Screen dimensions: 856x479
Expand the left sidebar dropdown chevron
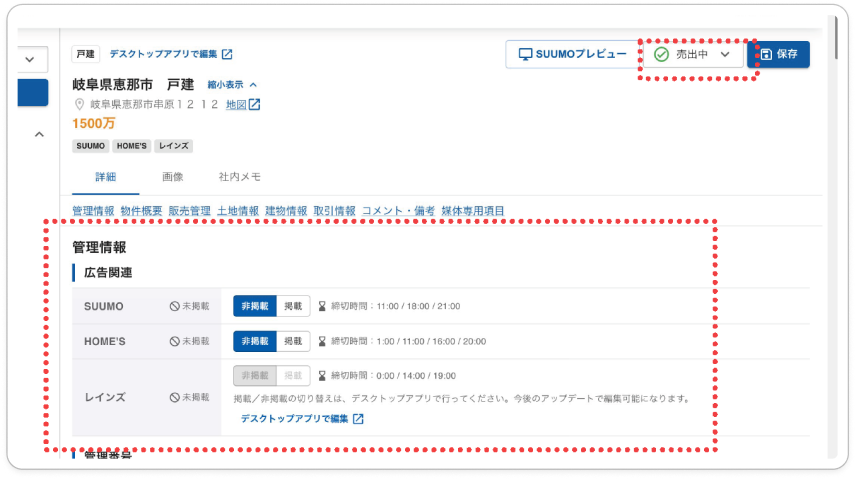tap(30, 59)
